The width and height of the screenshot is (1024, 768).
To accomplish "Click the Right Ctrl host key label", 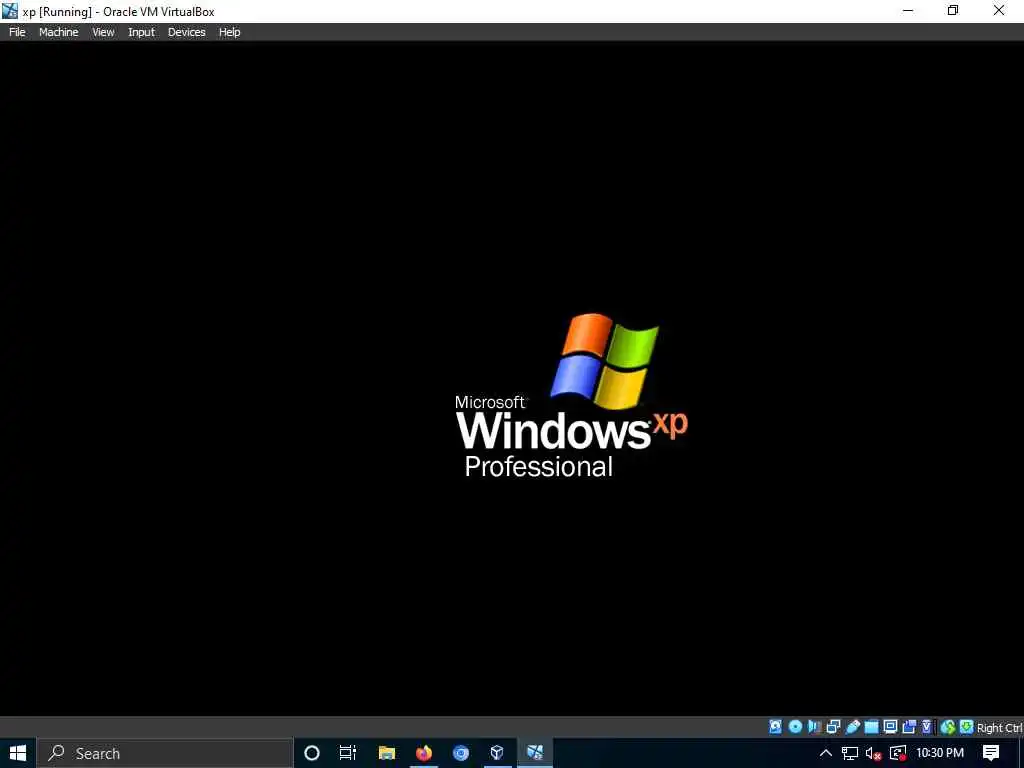I will coord(999,728).
